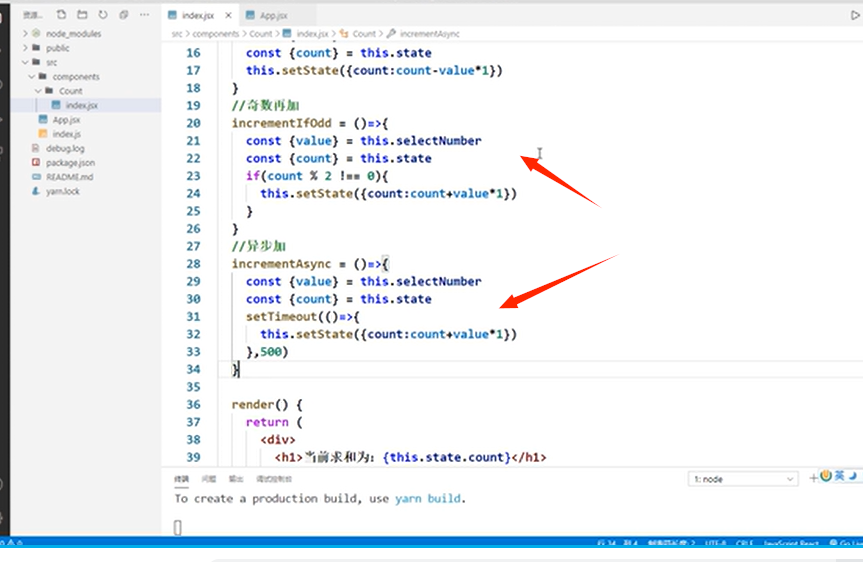Image resolution: width=863 pixels, height=562 pixels.
Task: Click the README.md file icon
Action: pos(36,177)
